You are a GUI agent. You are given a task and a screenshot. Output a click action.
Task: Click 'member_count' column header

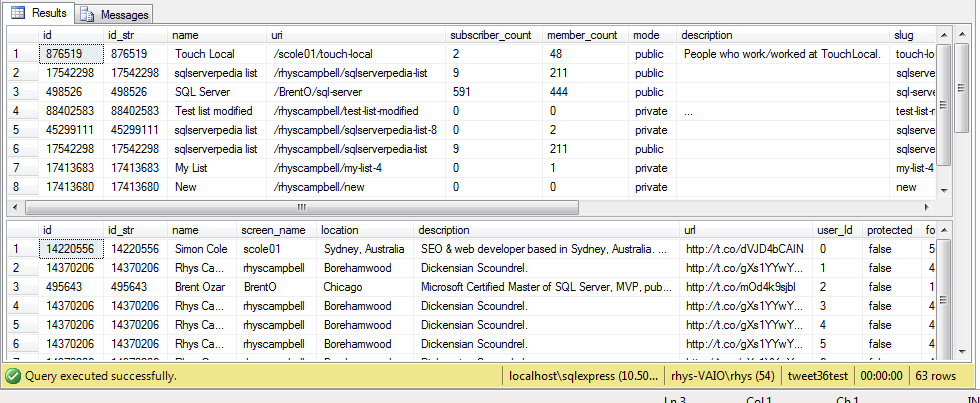584,35
